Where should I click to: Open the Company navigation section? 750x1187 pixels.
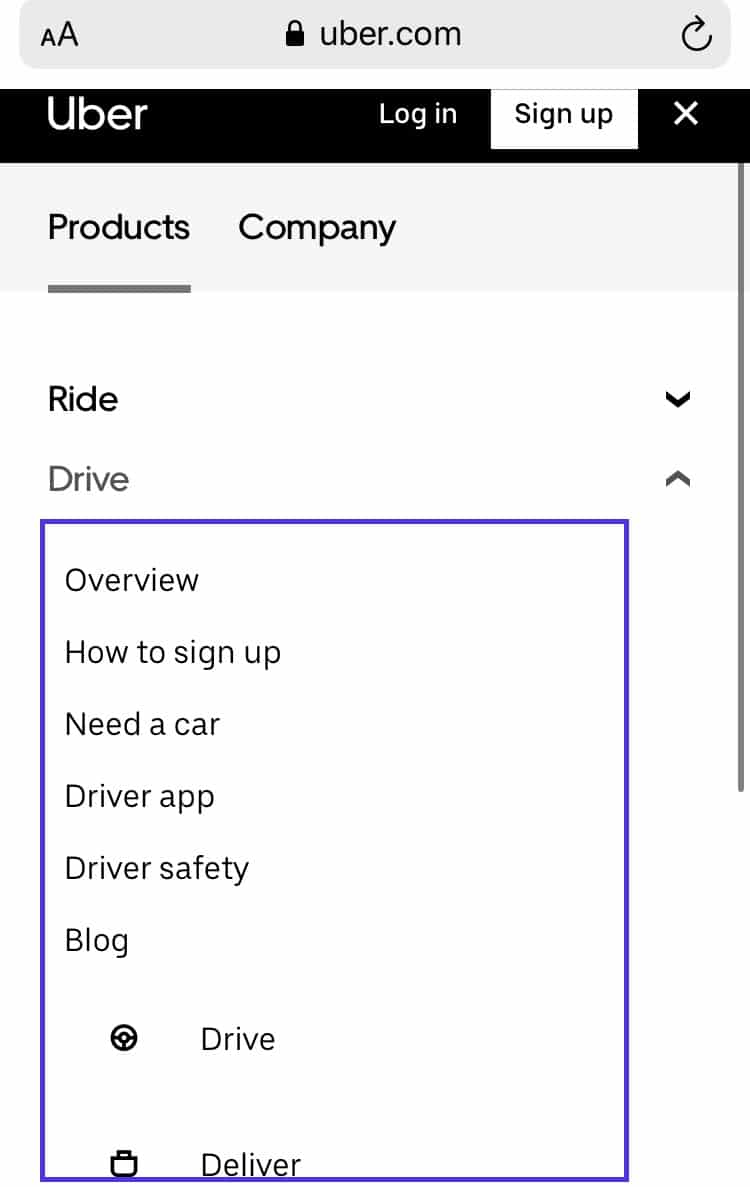(316, 228)
